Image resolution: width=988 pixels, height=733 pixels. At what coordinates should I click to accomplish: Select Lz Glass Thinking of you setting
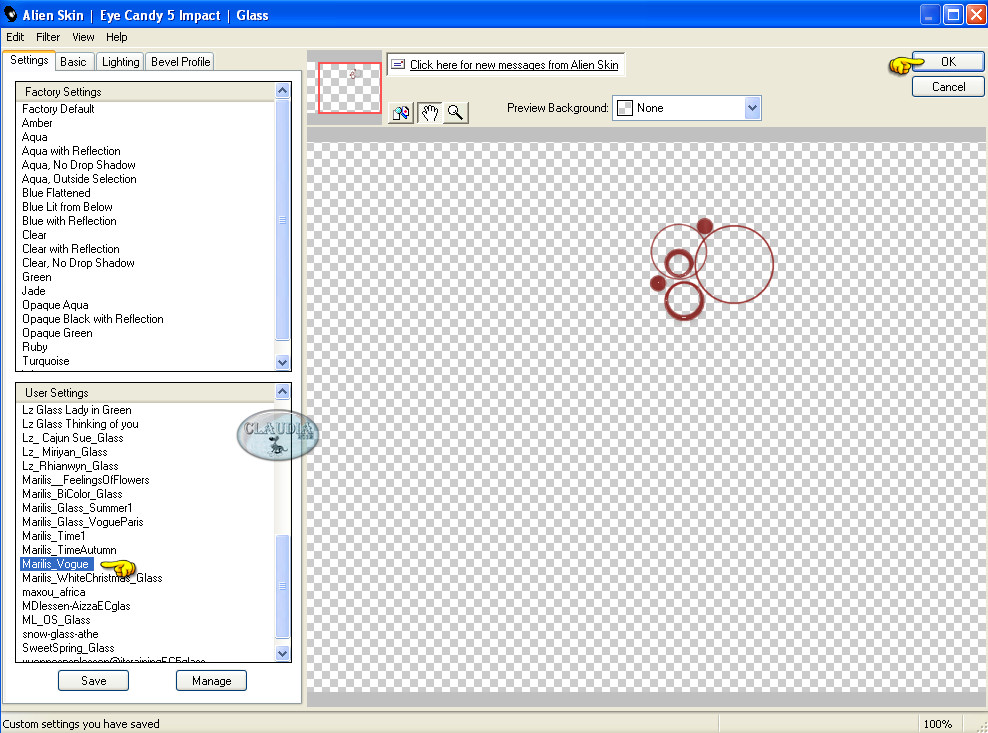[80, 424]
